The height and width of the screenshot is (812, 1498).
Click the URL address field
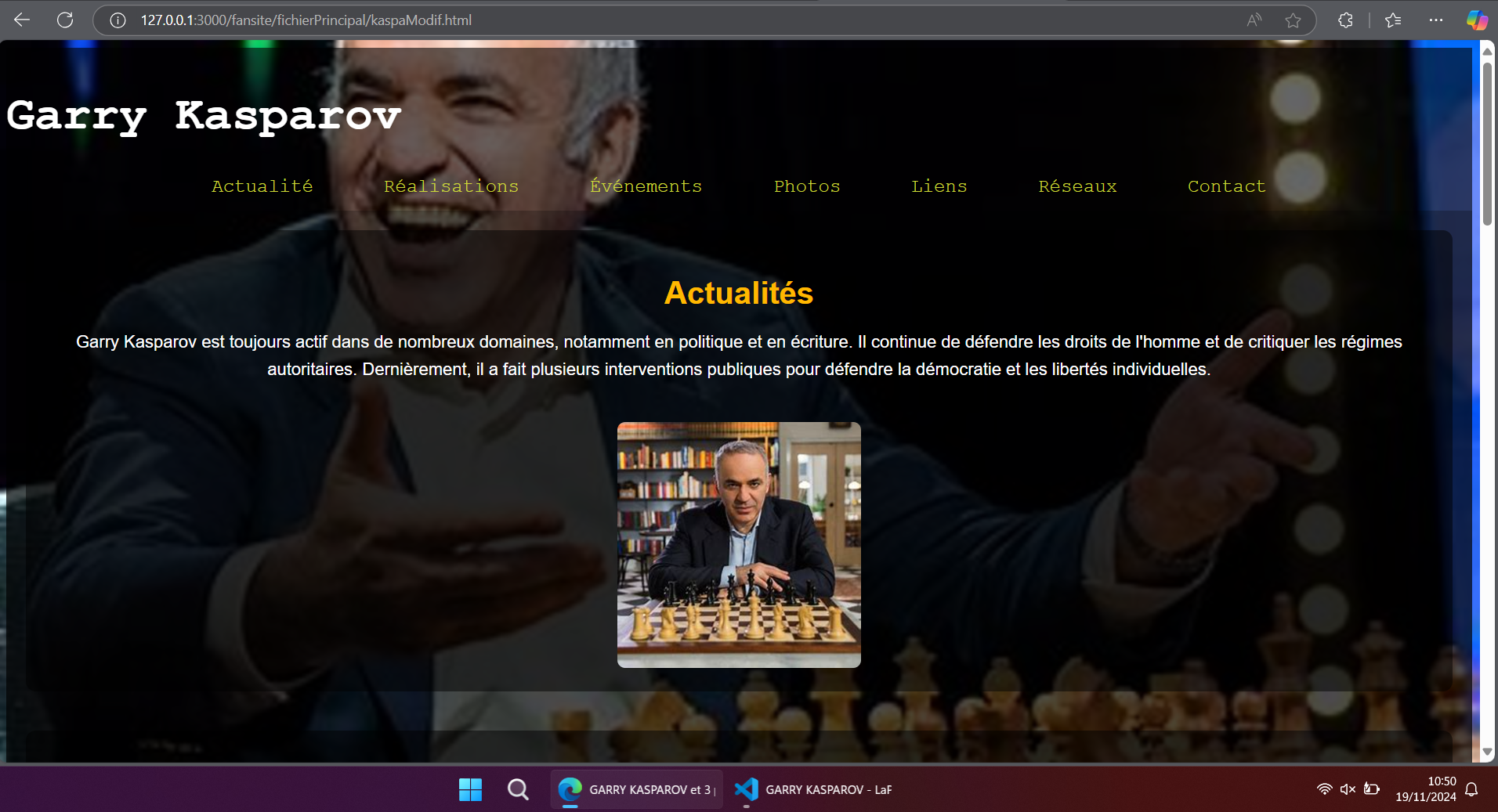(x=627, y=20)
